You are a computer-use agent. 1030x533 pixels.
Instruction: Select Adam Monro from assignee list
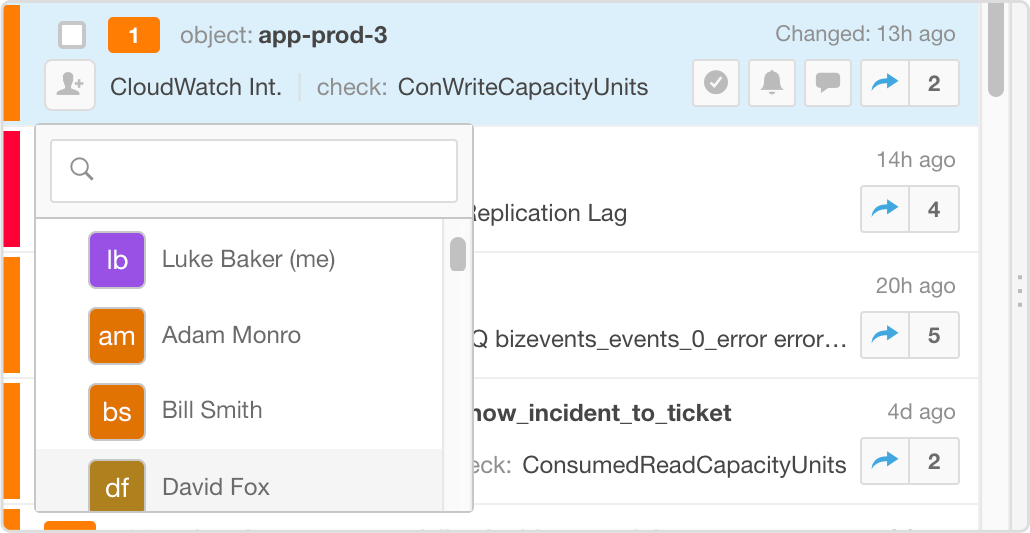click(231, 335)
